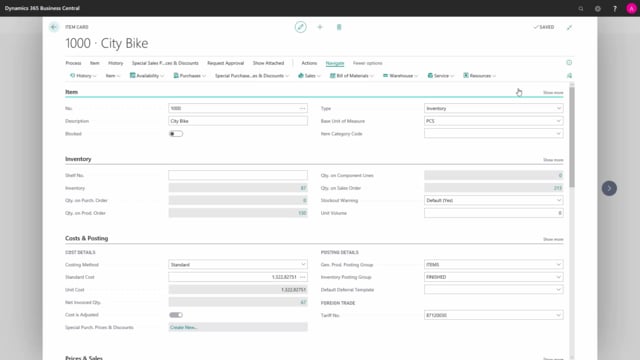
Task: Open the Item menu in top action row
Action: coord(95,63)
